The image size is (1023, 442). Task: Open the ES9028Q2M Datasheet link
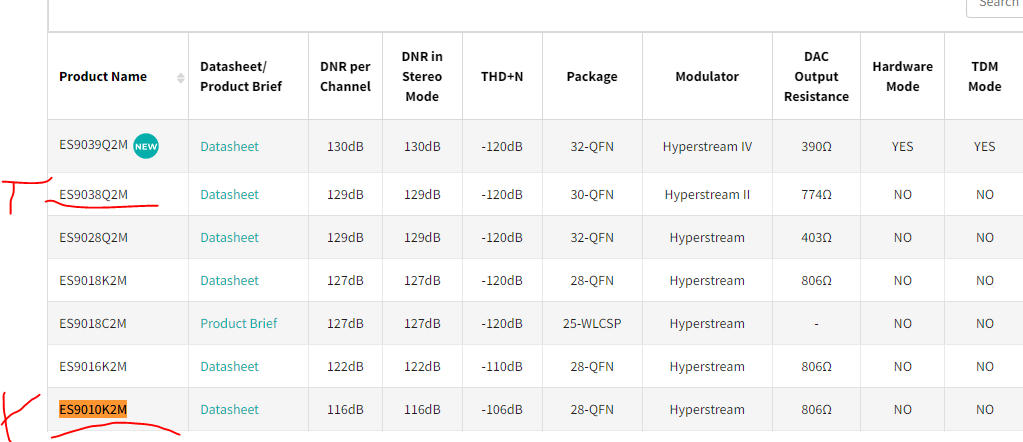(x=229, y=238)
